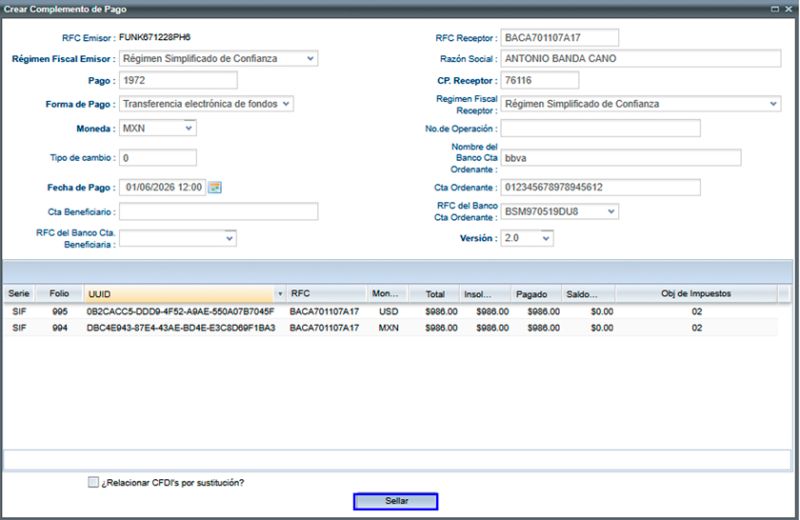
Task: Select the row with folio 995
Action: [x=391, y=311]
